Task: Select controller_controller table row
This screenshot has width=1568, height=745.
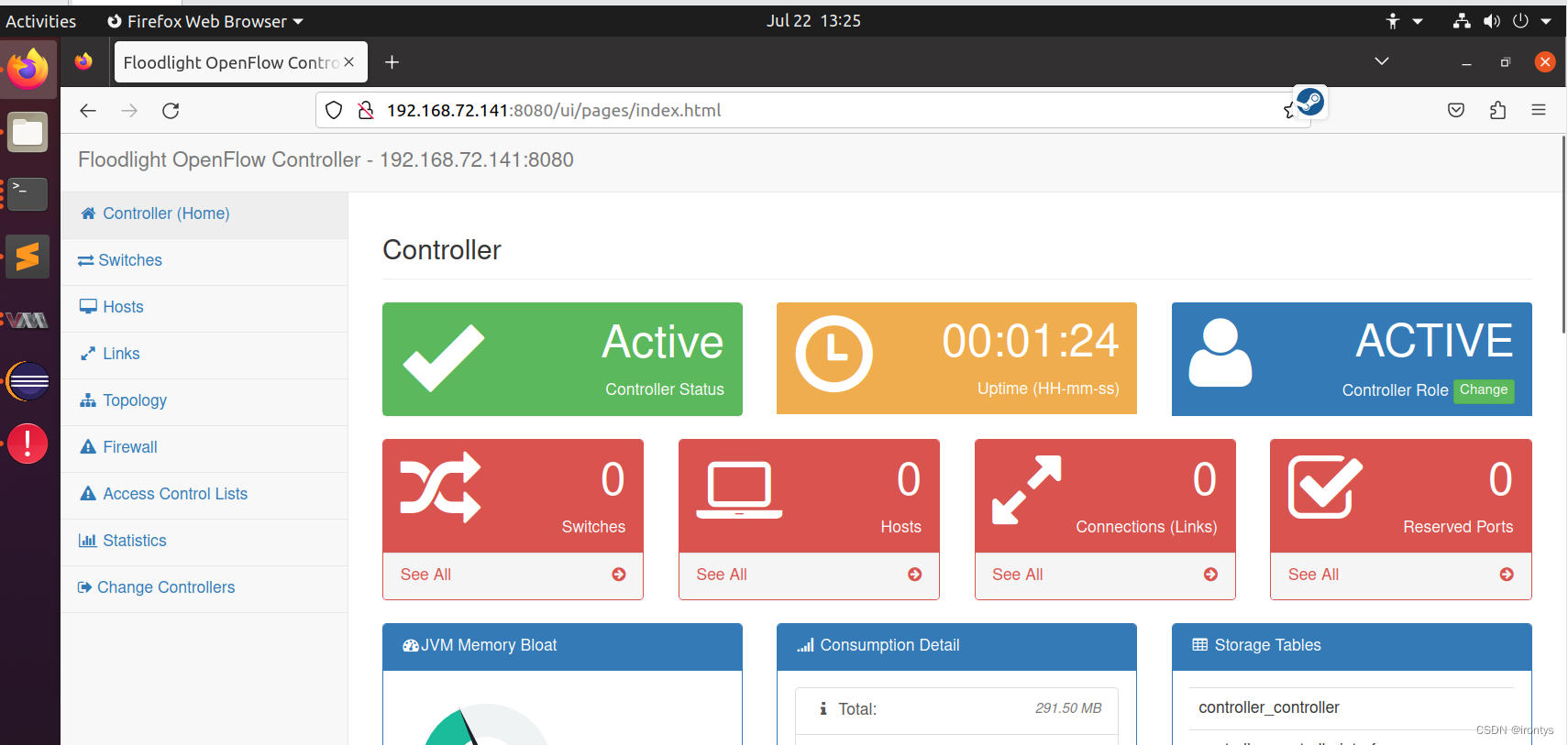Action: 1352,707
